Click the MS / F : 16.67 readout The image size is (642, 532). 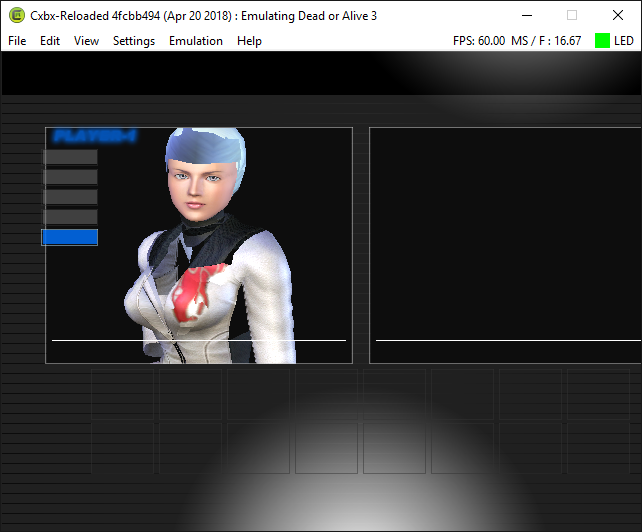(546, 41)
